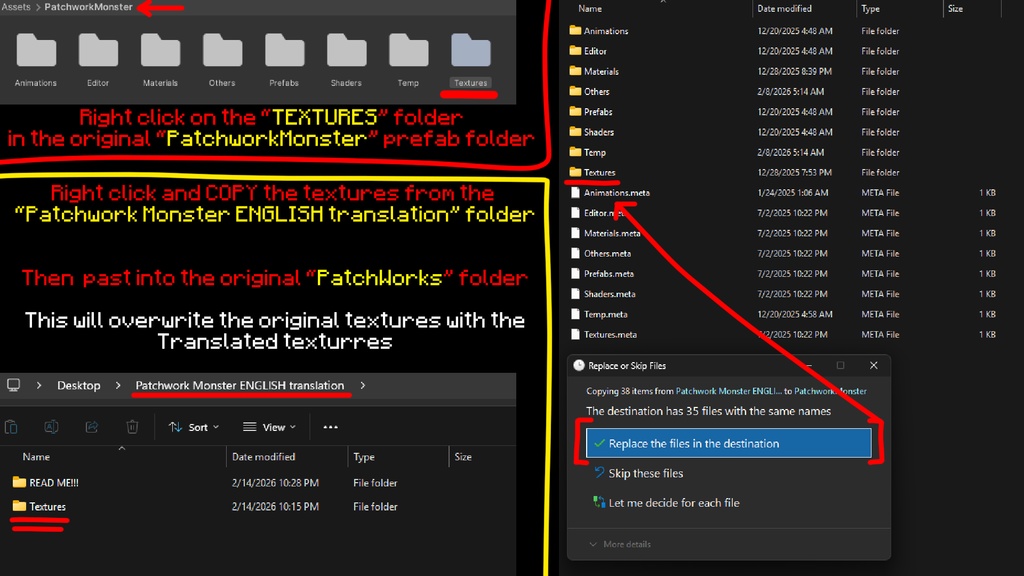Image resolution: width=1024 pixels, height=576 pixels.
Task: Click the desktop icon in the address bar
Action: click(14, 384)
